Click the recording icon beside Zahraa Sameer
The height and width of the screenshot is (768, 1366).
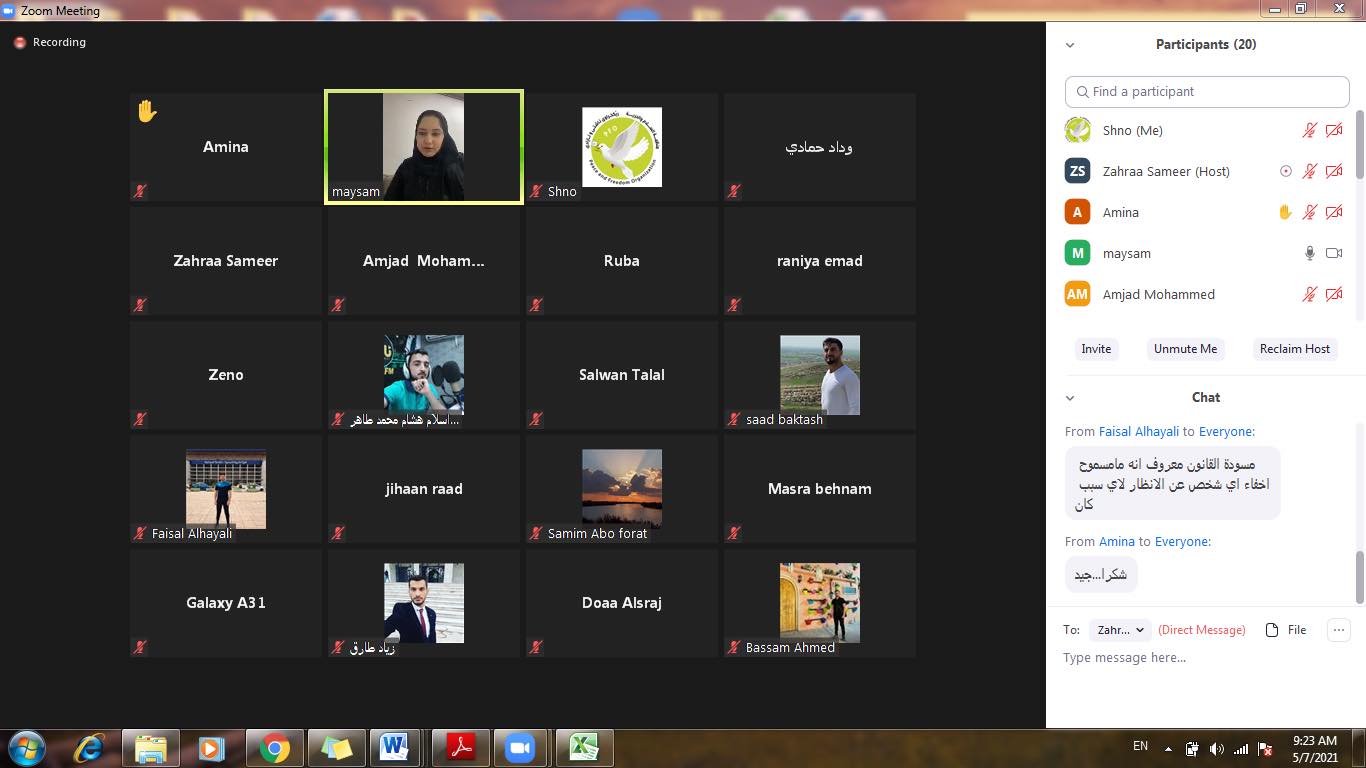pyautogui.click(x=1286, y=172)
